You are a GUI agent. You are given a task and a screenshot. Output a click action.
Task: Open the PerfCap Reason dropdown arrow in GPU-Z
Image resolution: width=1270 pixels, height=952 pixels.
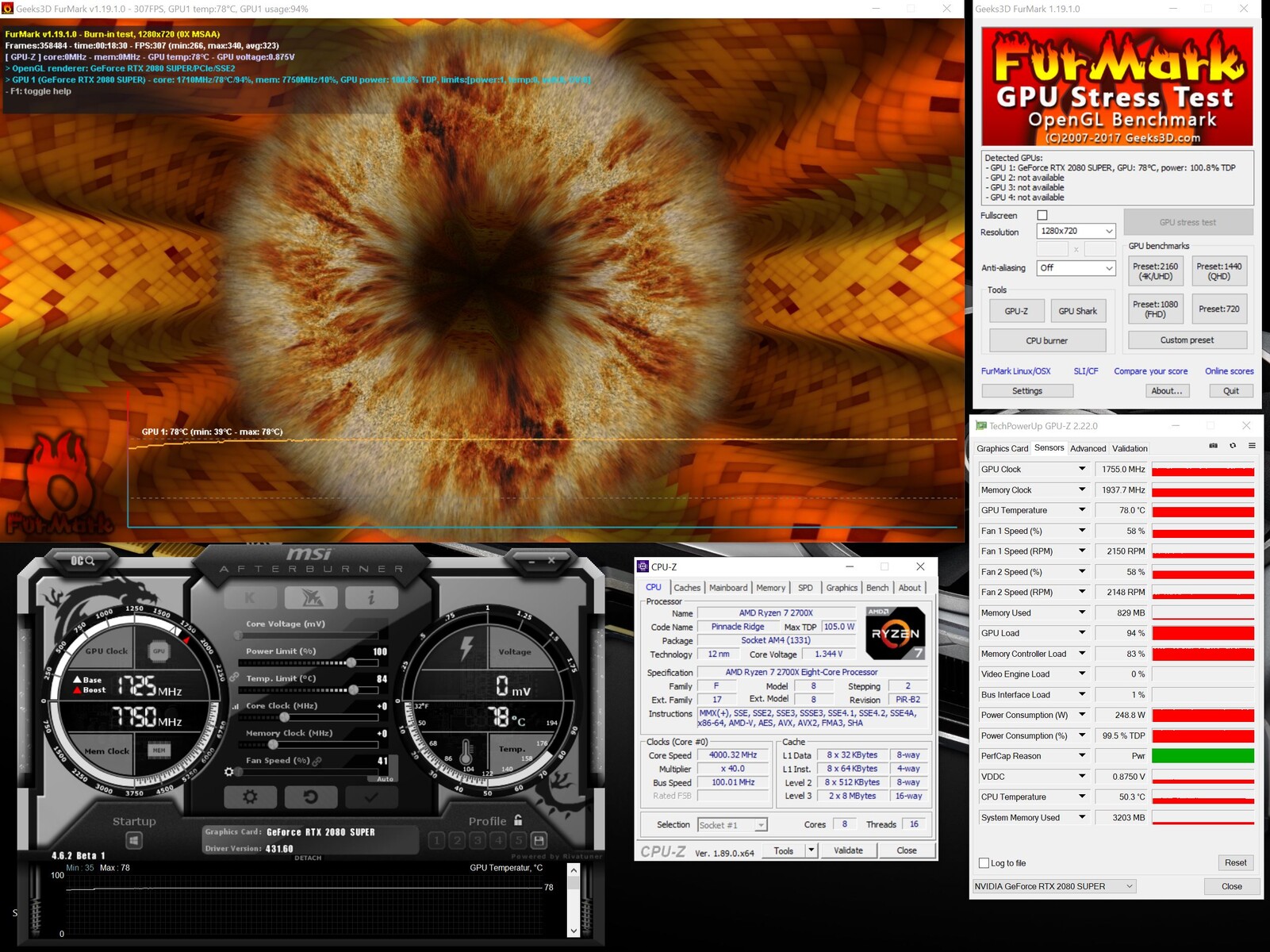tap(1081, 756)
